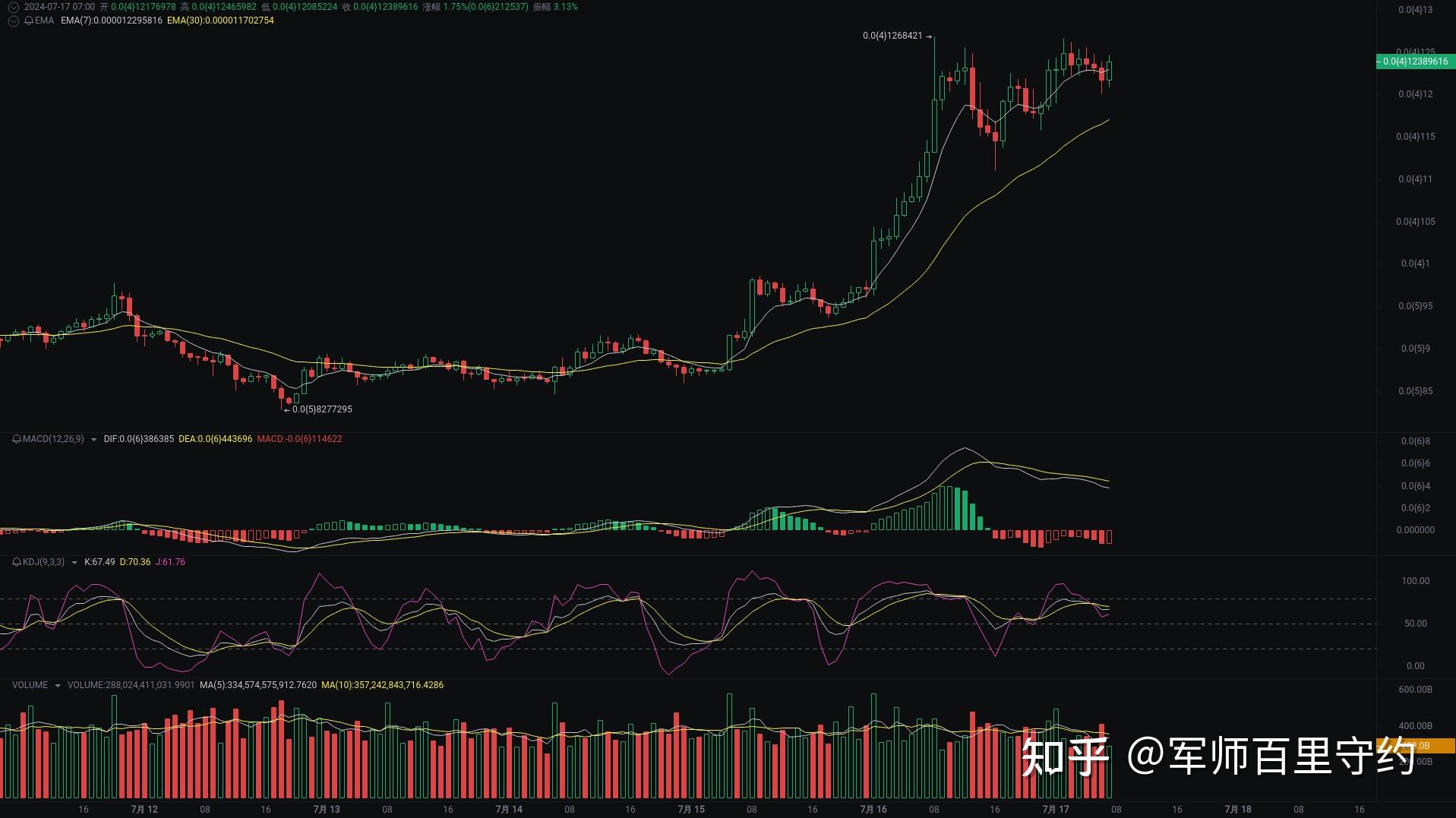This screenshot has width=1456, height=818.
Task: Click the 0.0{4}11 price axis label
Action: tap(1416, 179)
